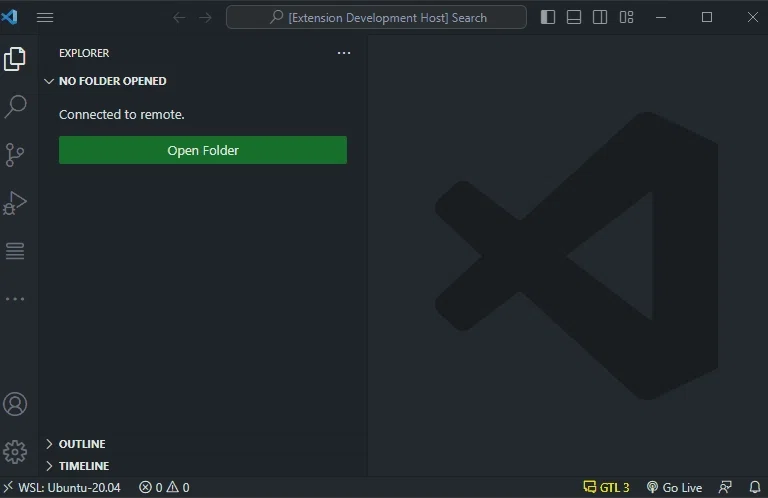This screenshot has width=768, height=498.
Task: Click the feedback person icon in status bar
Action: point(725,488)
